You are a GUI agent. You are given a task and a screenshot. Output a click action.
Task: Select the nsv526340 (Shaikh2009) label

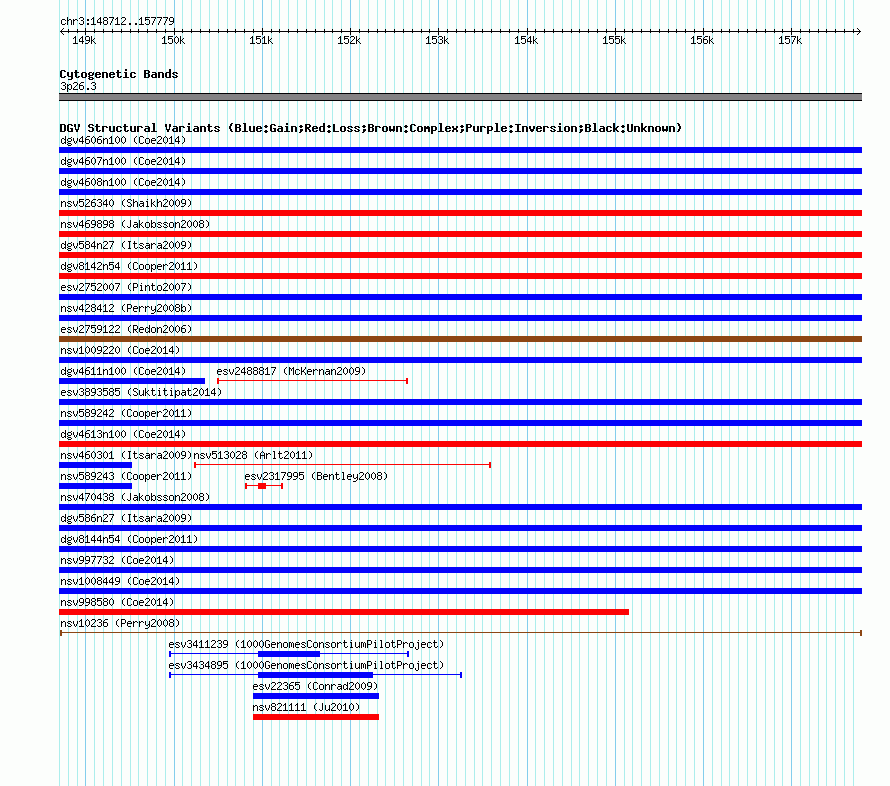click(x=126, y=203)
